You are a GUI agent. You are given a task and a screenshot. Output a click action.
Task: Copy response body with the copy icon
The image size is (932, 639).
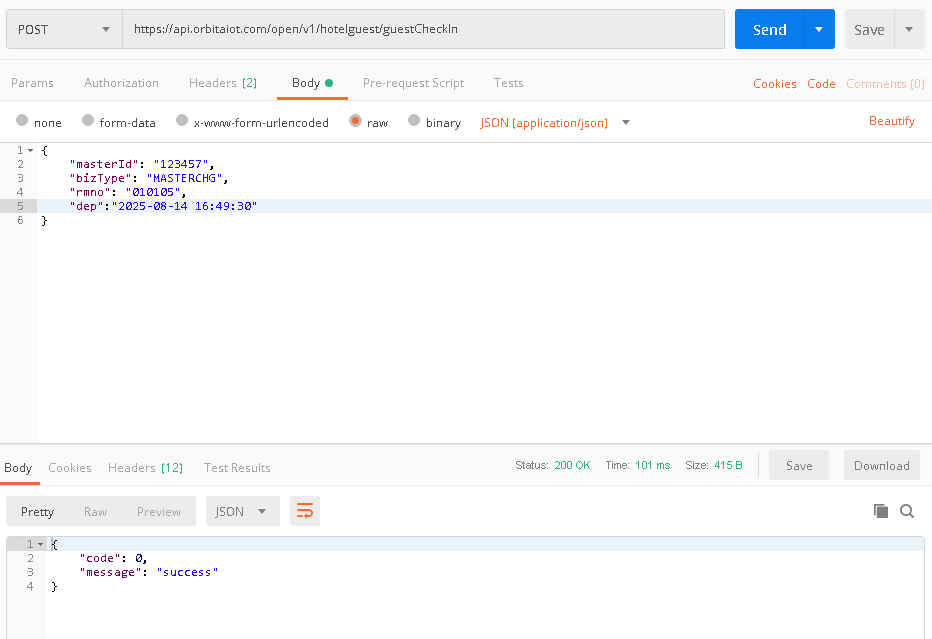(x=881, y=511)
